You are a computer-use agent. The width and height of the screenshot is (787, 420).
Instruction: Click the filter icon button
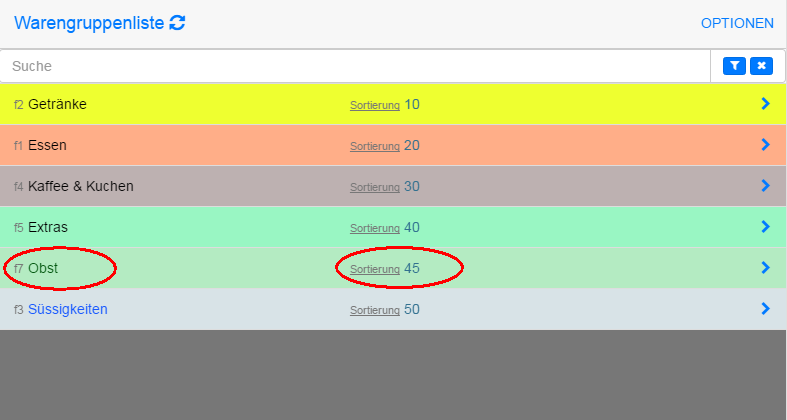[x=735, y=66]
